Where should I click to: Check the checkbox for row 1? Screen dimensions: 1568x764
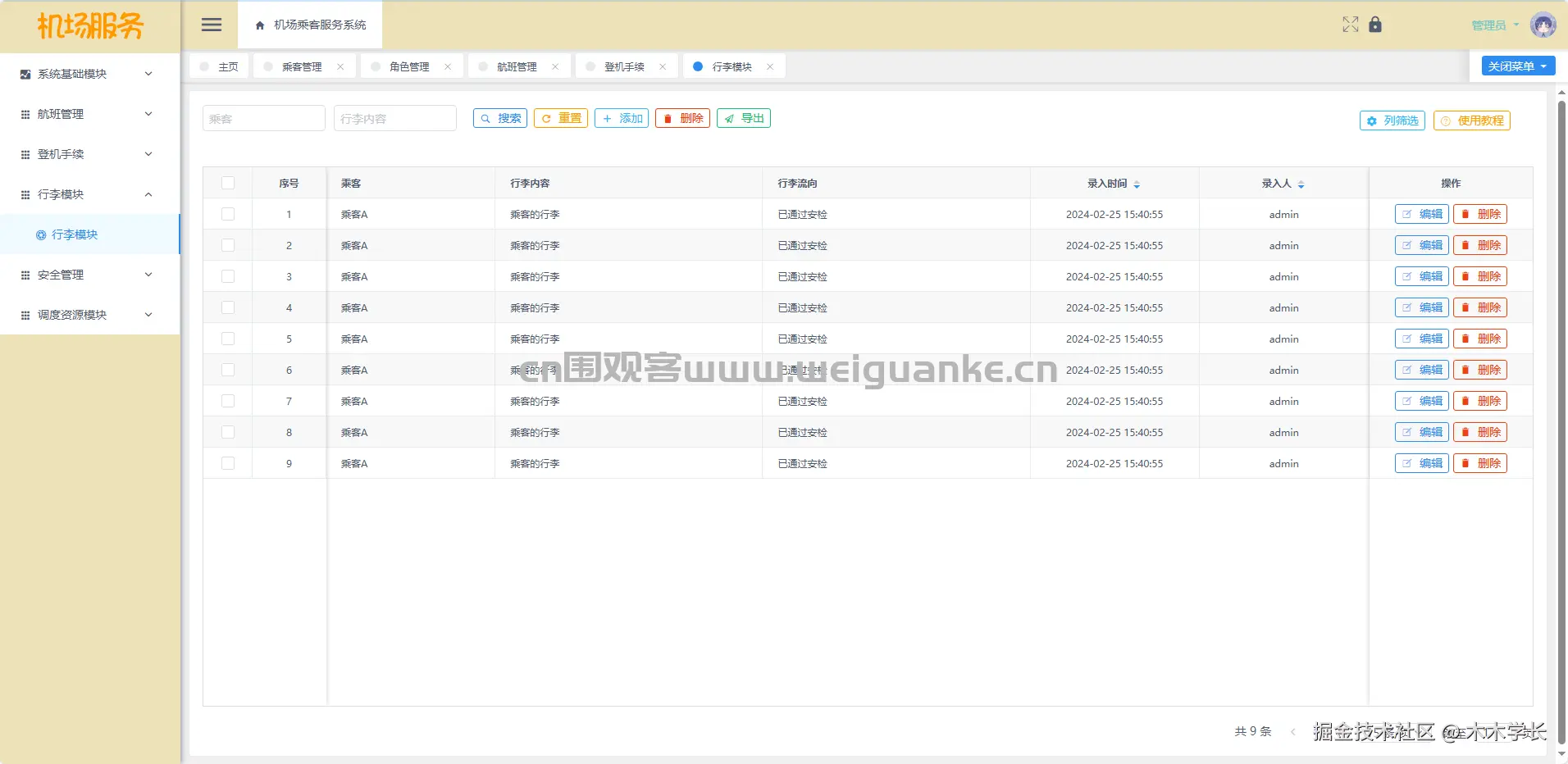(x=228, y=214)
